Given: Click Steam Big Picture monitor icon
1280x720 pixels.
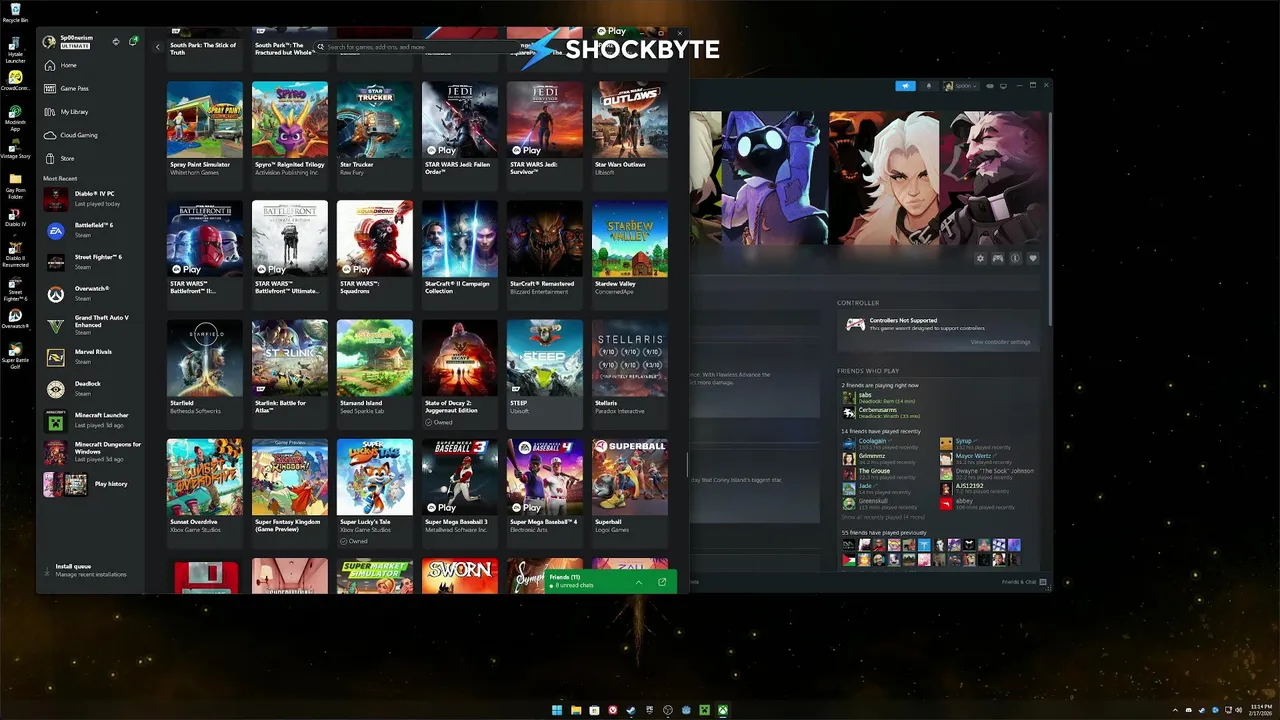Looking at the screenshot, I should [1004, 86].
